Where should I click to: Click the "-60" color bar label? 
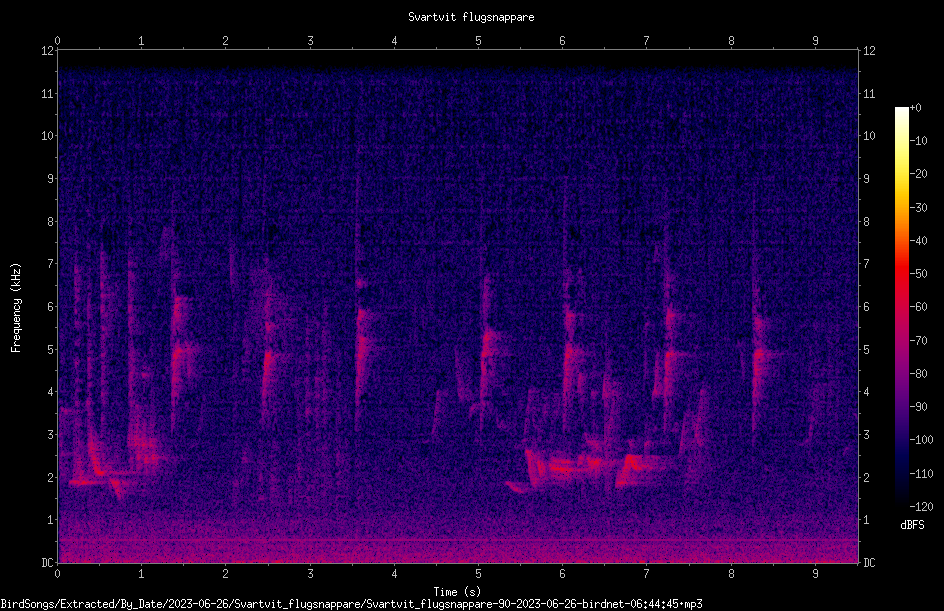click(918, 306)
